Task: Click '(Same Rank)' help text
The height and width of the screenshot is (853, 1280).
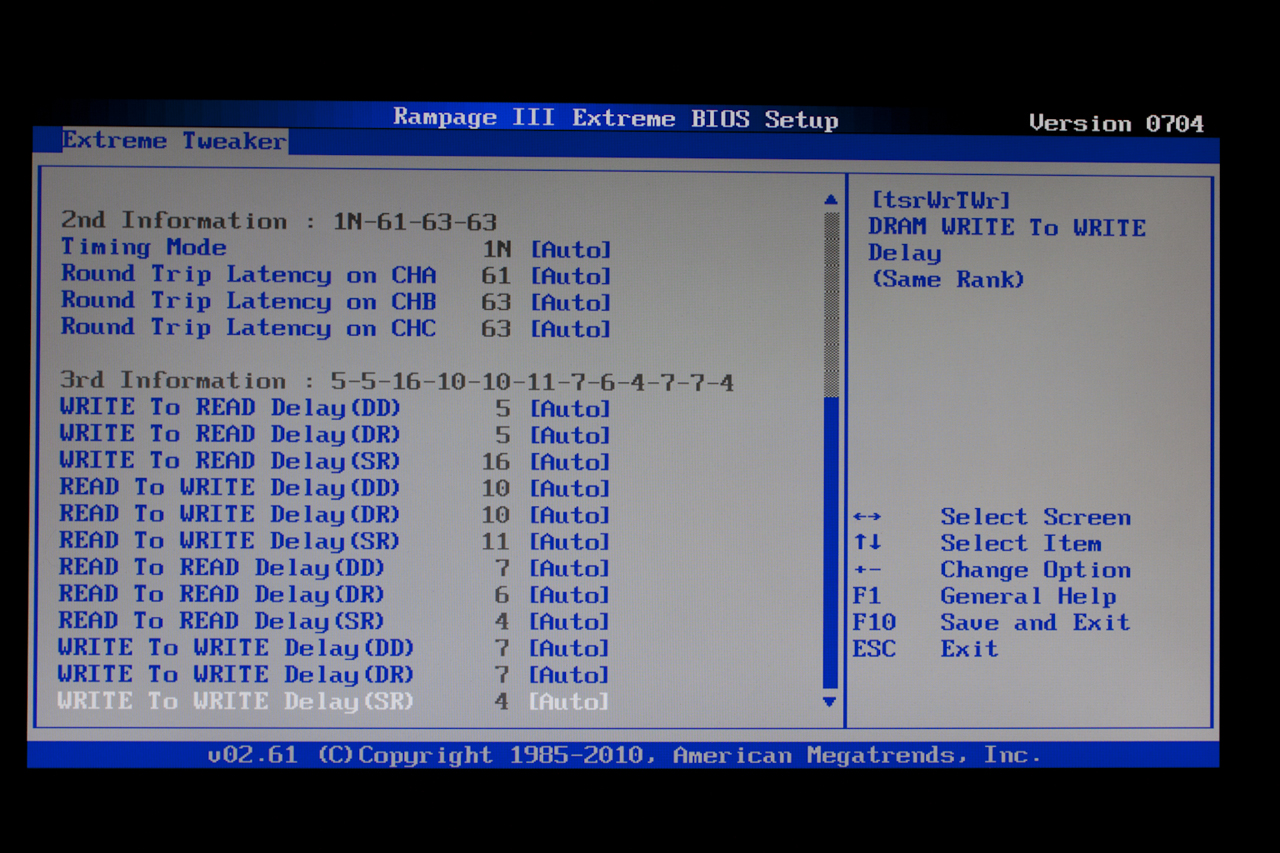Action: tap(948, 280)
